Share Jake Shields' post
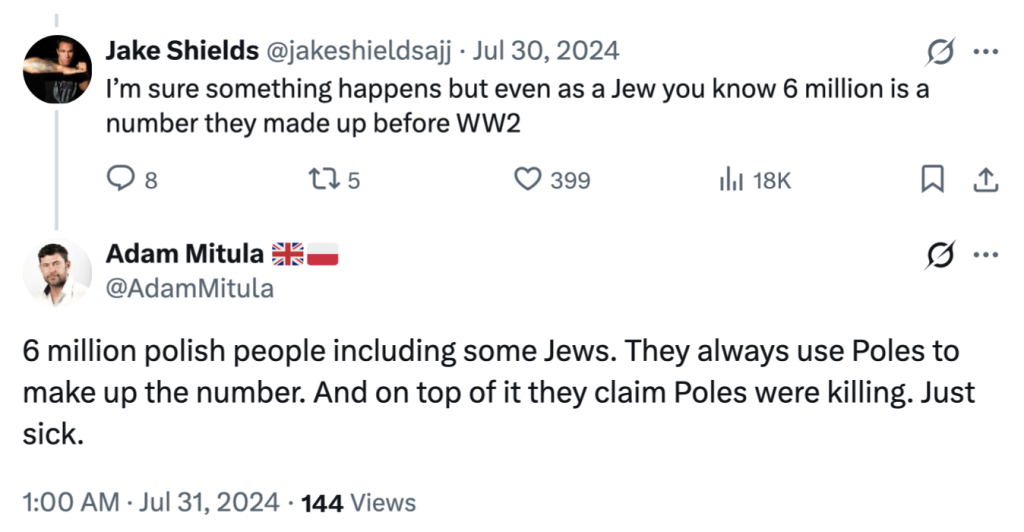1024x532 pixels. [x=985, y=180]
